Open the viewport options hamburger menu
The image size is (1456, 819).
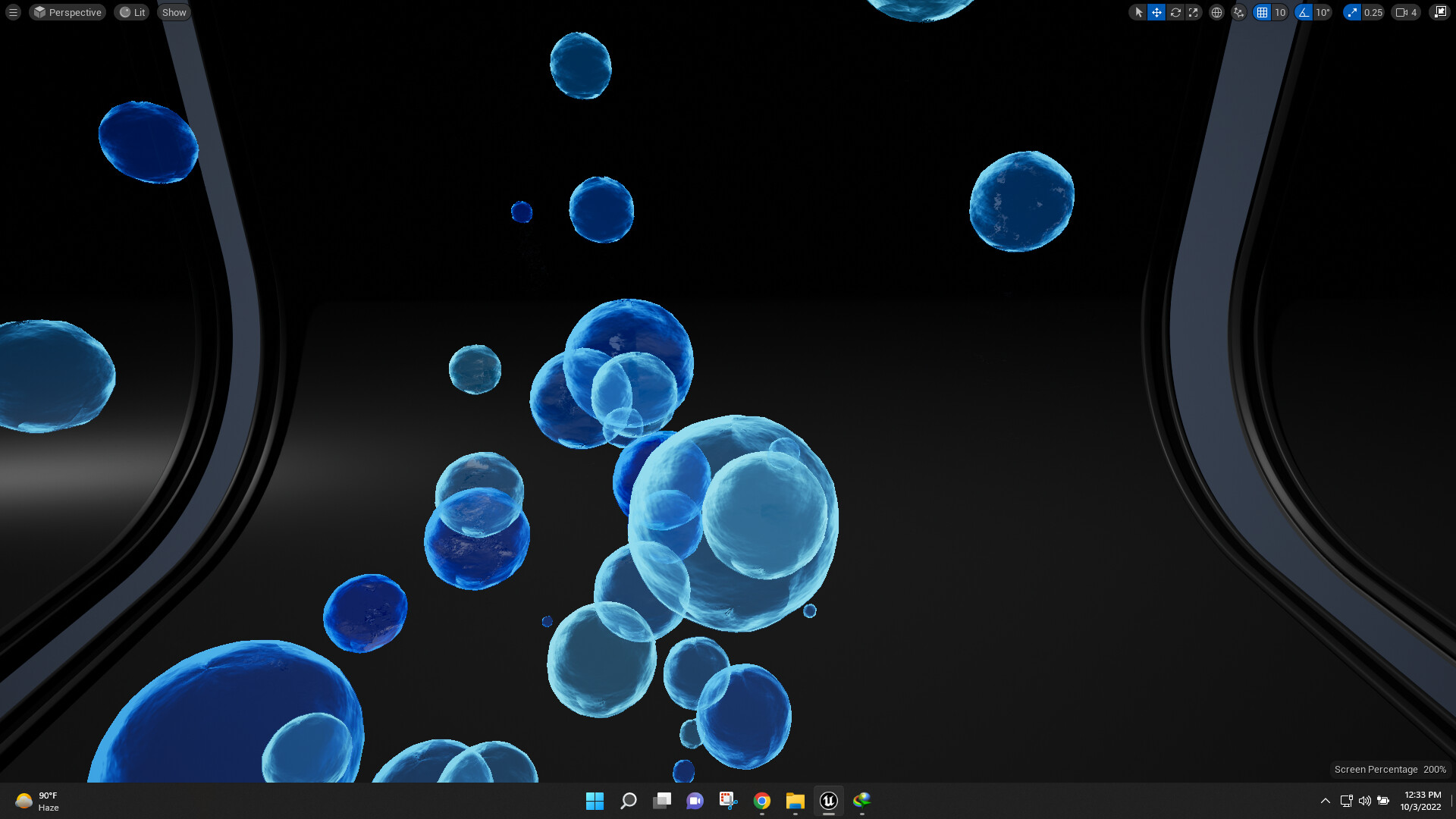[x=11, y=12]
